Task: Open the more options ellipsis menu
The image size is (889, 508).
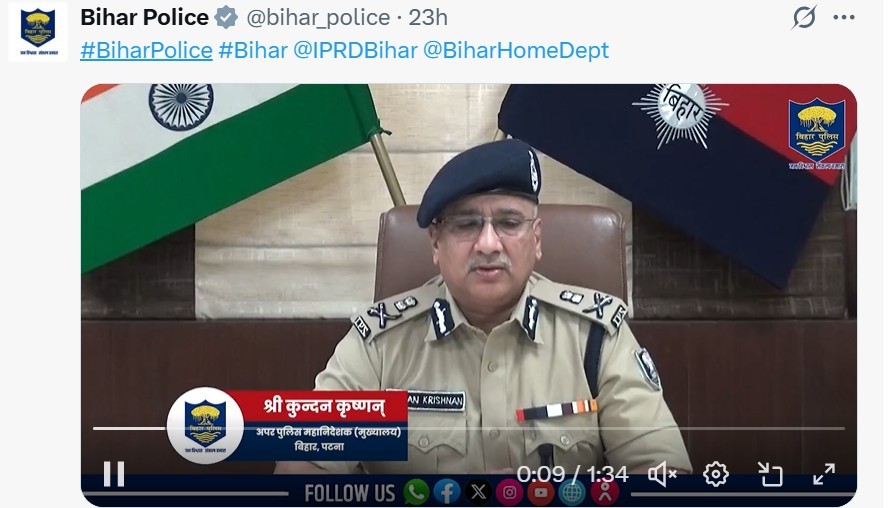Action: (x=844, y=18)
